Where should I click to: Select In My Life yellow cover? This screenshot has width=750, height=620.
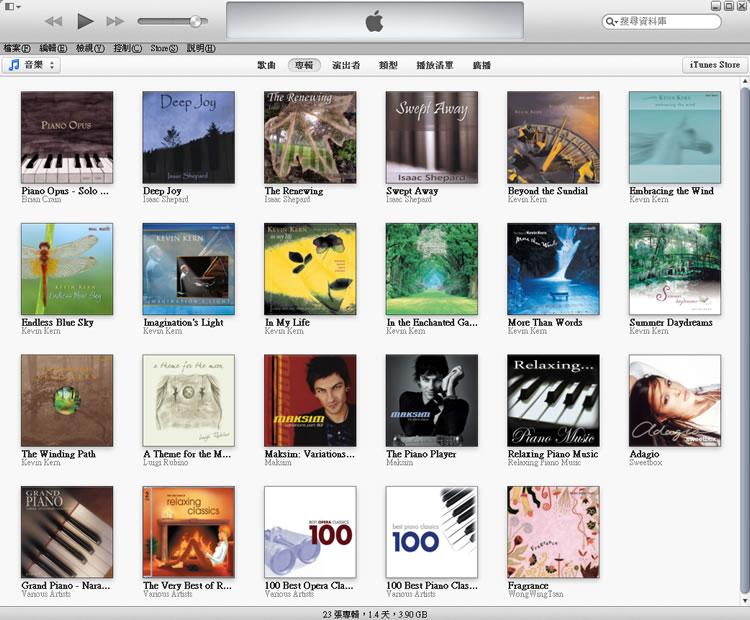point(310,269)
